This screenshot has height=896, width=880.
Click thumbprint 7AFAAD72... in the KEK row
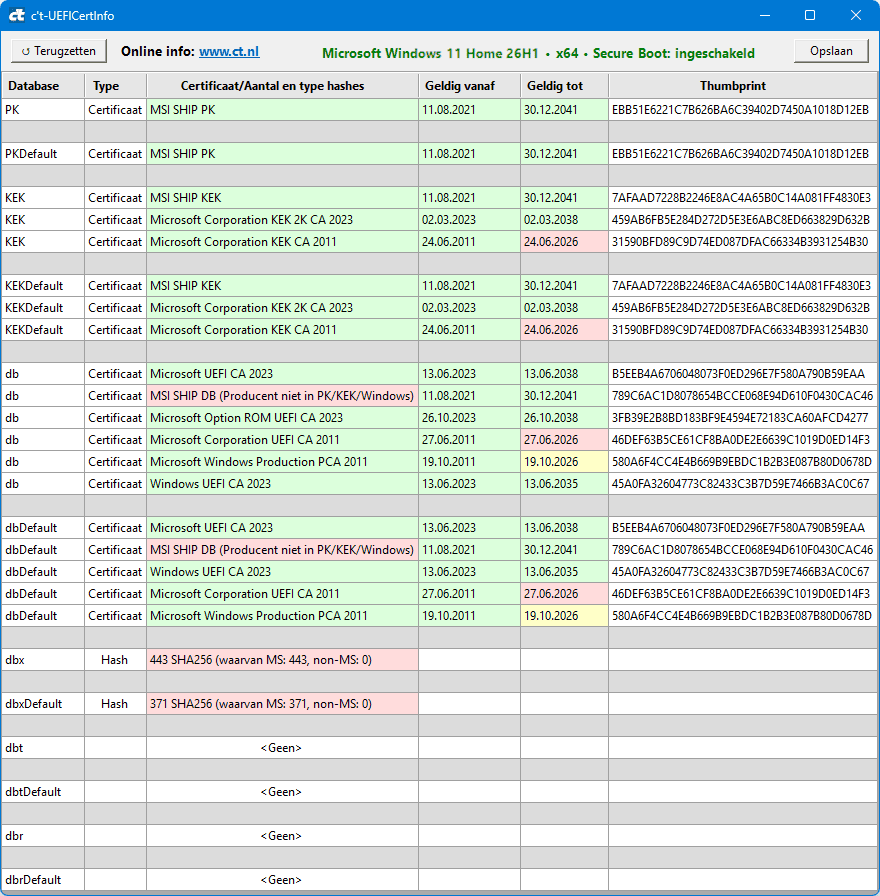(x=743, y=198)
